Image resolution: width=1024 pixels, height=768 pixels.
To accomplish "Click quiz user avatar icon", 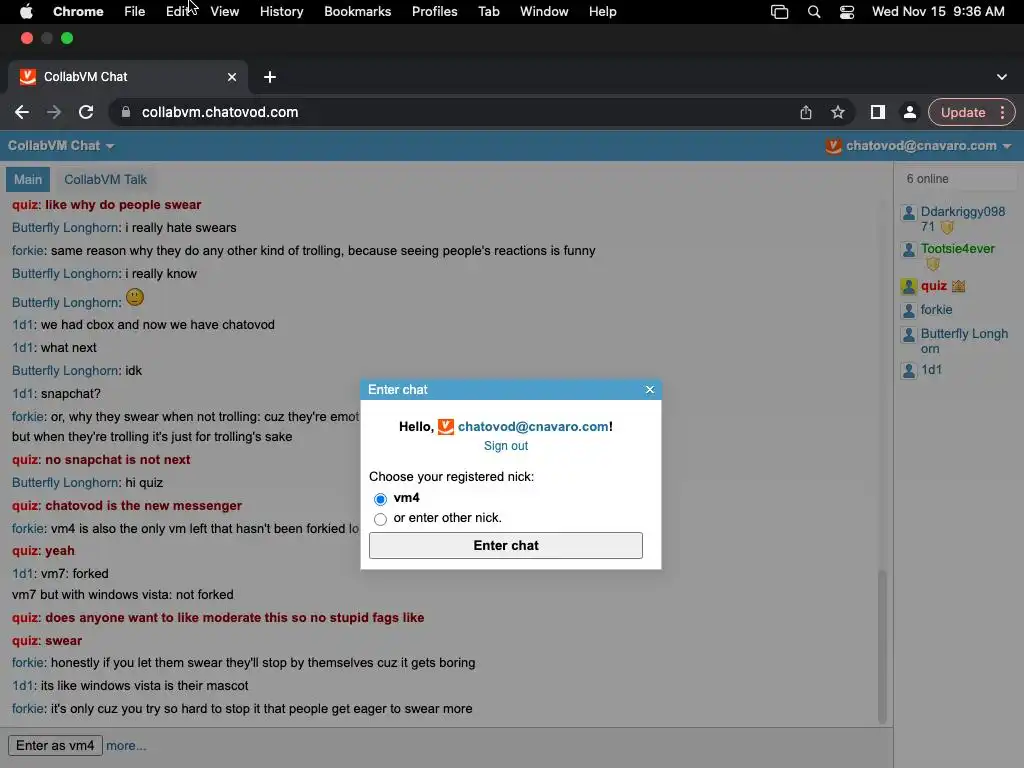I will point(908,286).
